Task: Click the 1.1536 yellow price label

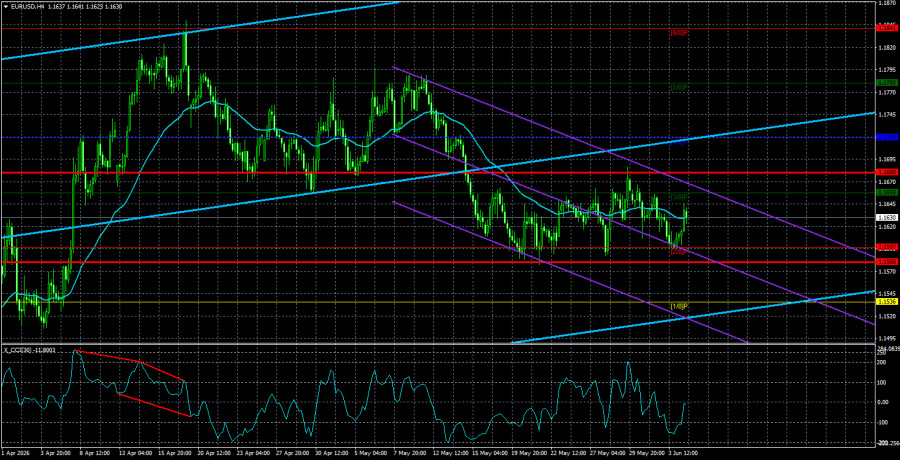Action: click(885, 301)
